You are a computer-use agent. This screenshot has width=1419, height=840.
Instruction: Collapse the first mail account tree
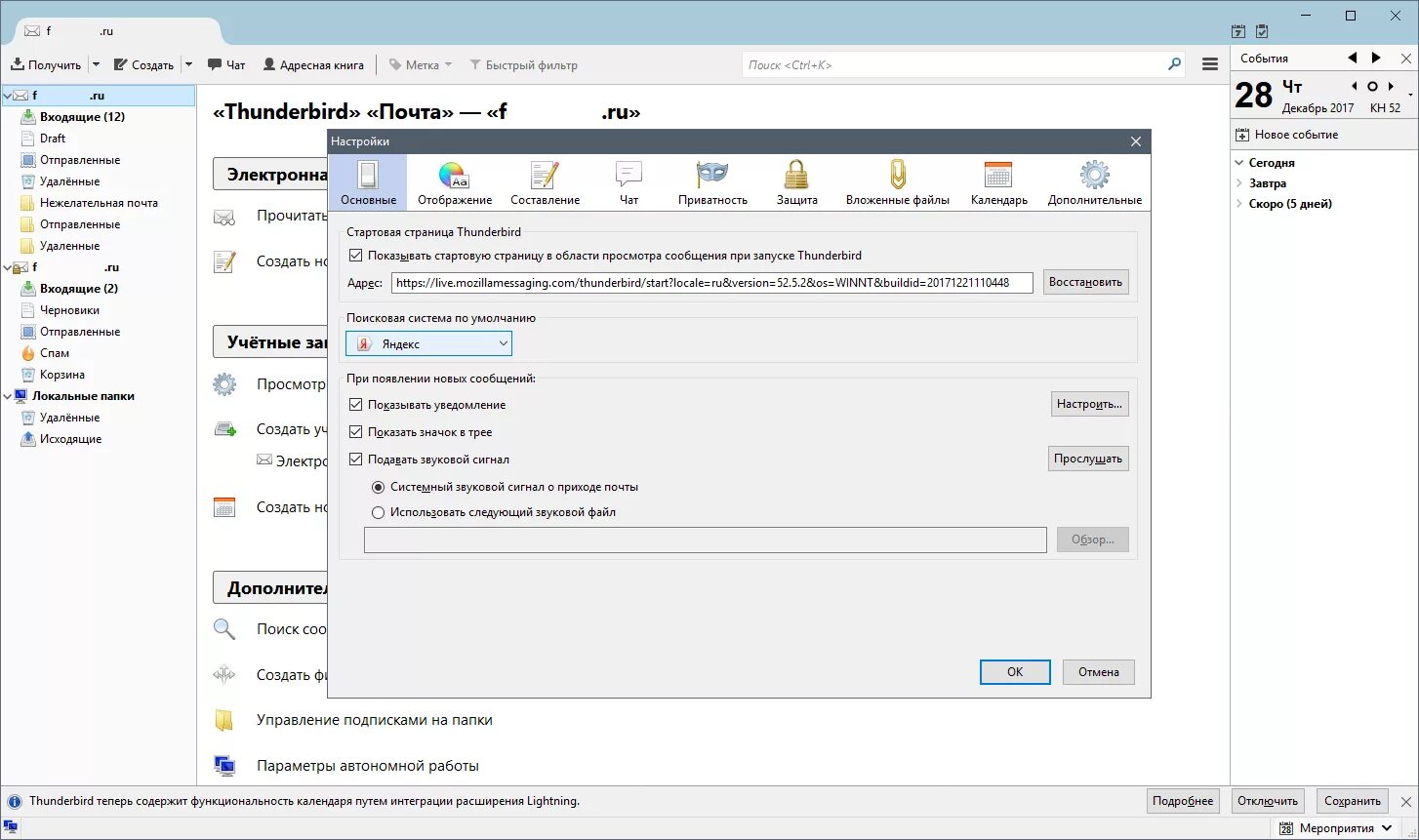(7, 97)
